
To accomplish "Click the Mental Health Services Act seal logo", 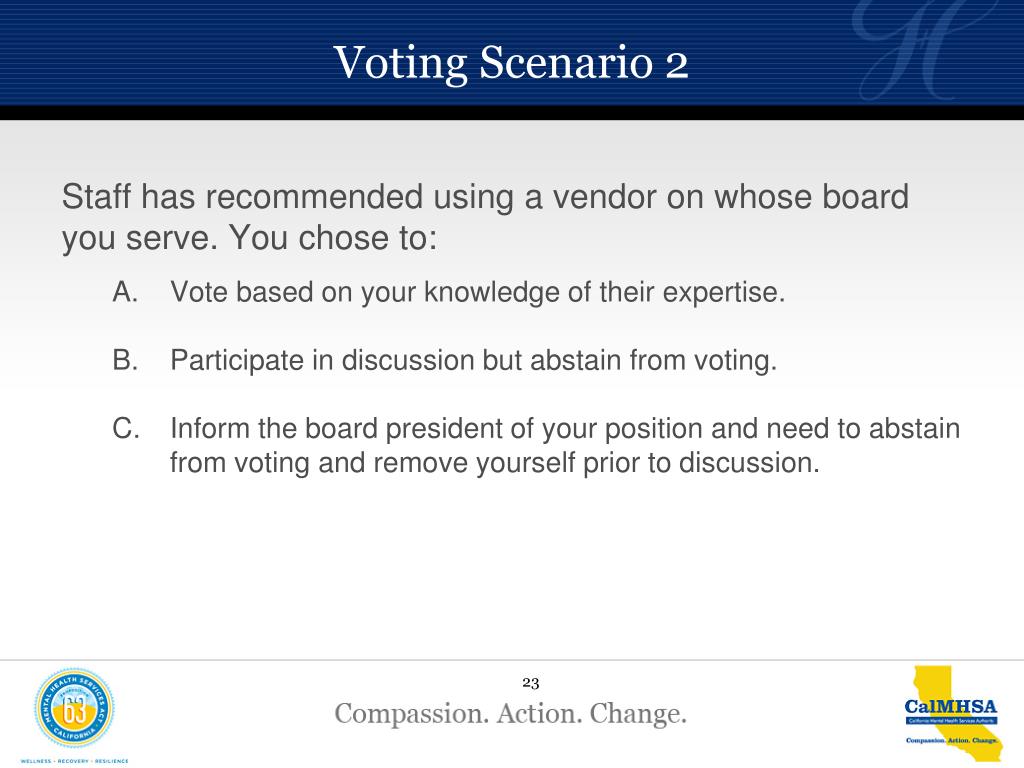I will point(74,708).
